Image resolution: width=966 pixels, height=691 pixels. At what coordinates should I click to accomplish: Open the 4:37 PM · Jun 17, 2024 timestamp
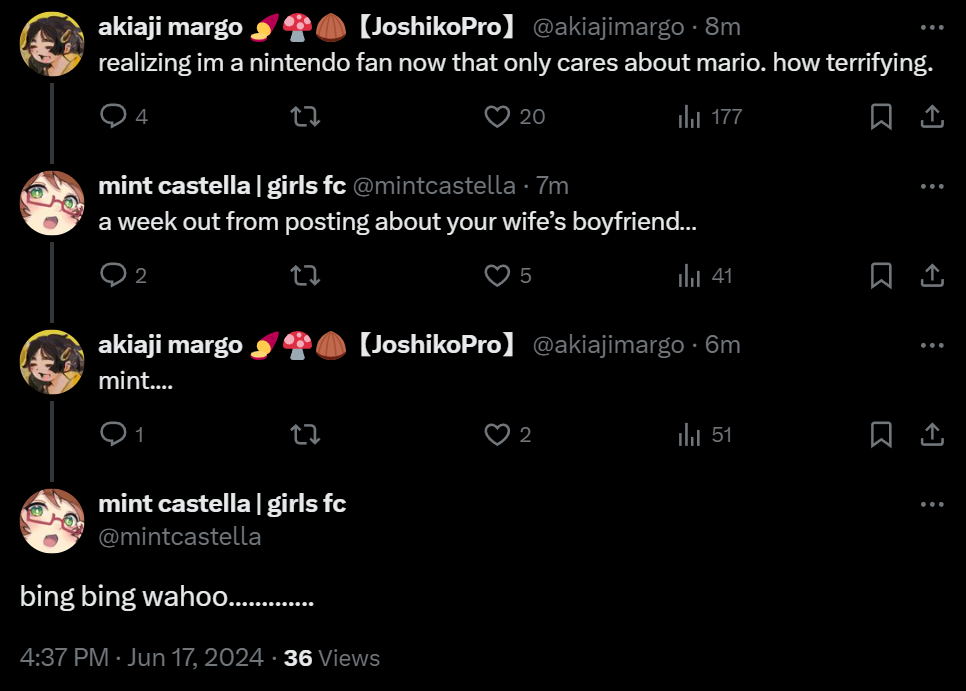[x=142, y=658]
